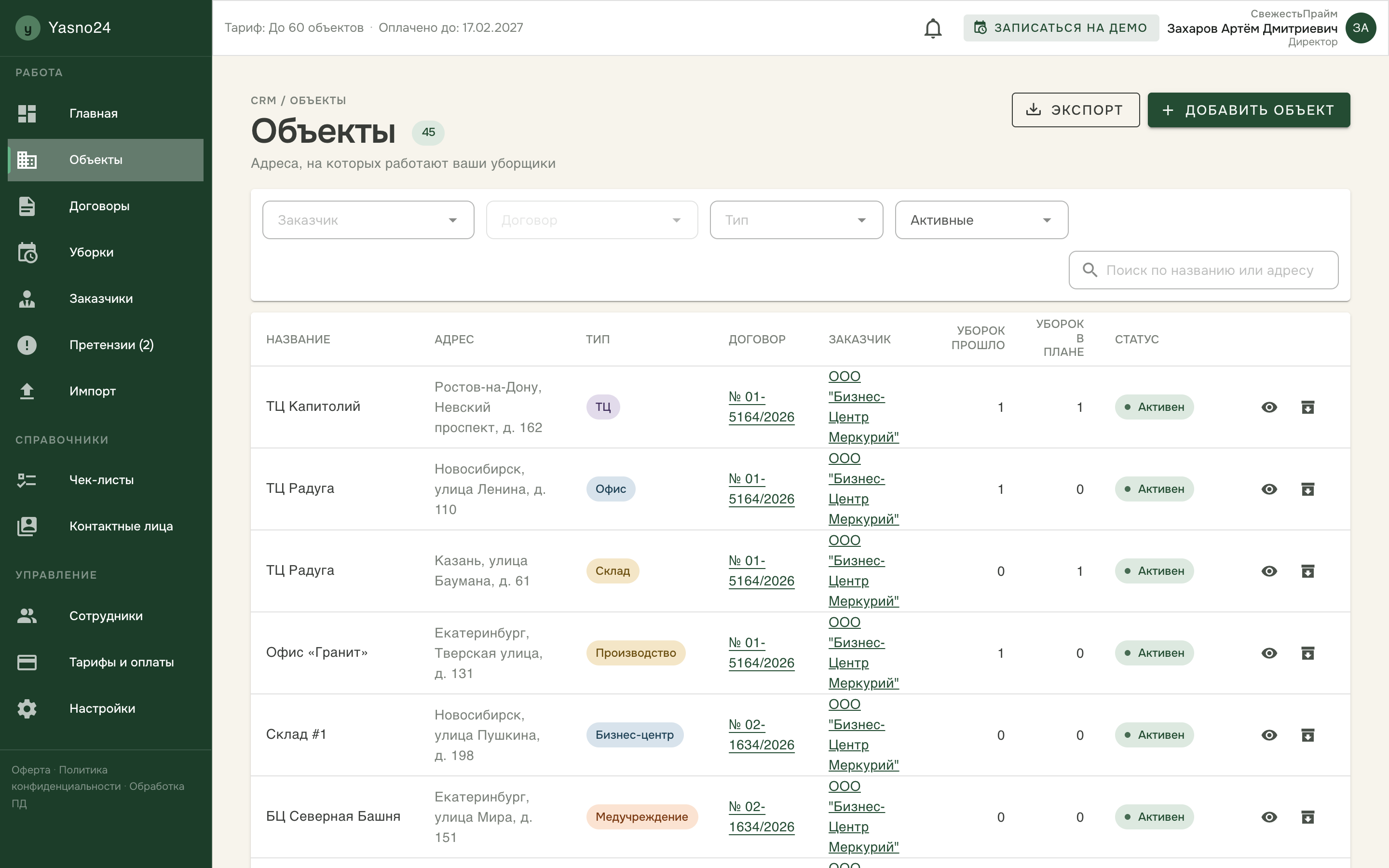Archive ТЦ Радуга in Новосибирск

[x=1307, y=489]
